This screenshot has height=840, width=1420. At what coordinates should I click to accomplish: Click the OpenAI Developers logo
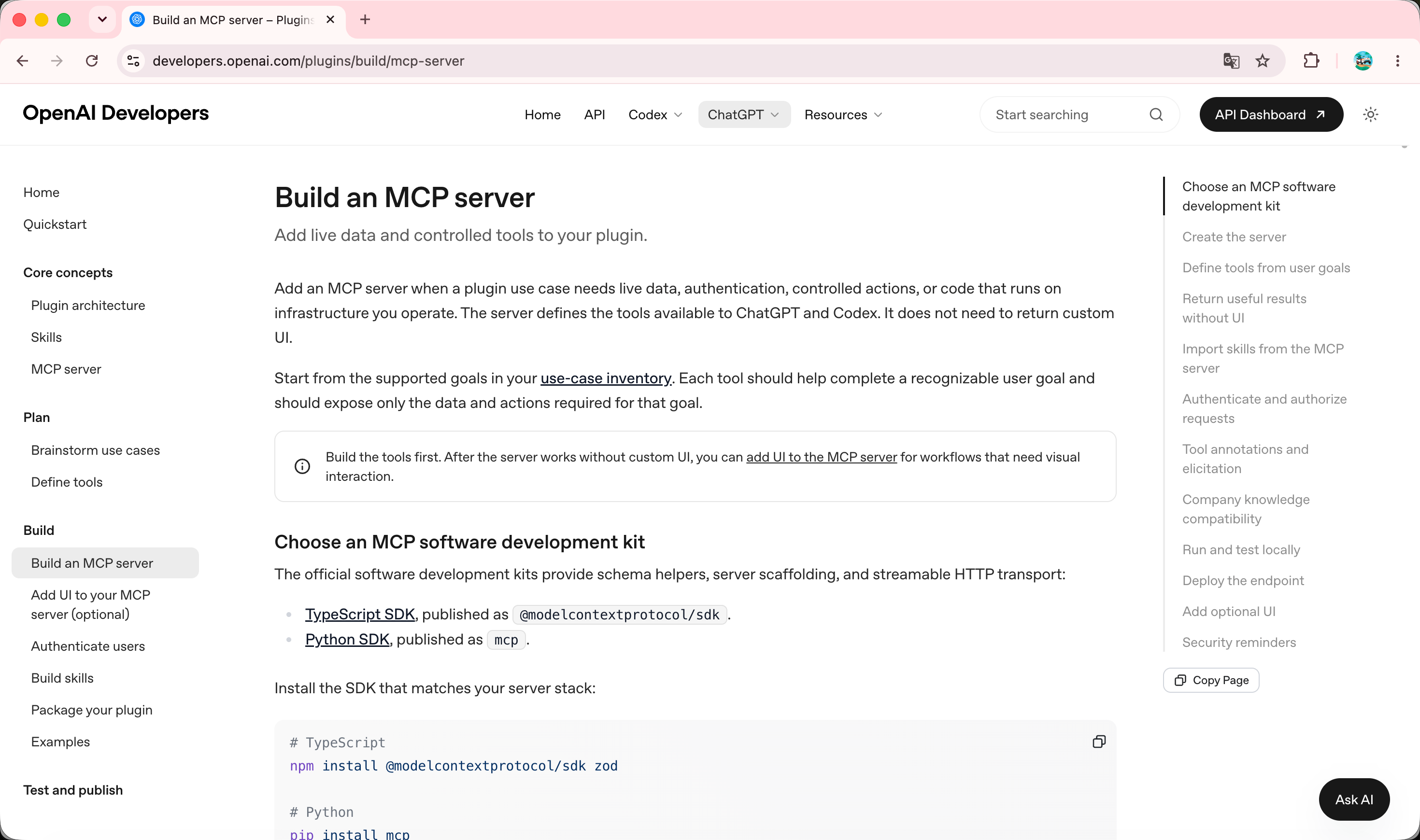115,113
